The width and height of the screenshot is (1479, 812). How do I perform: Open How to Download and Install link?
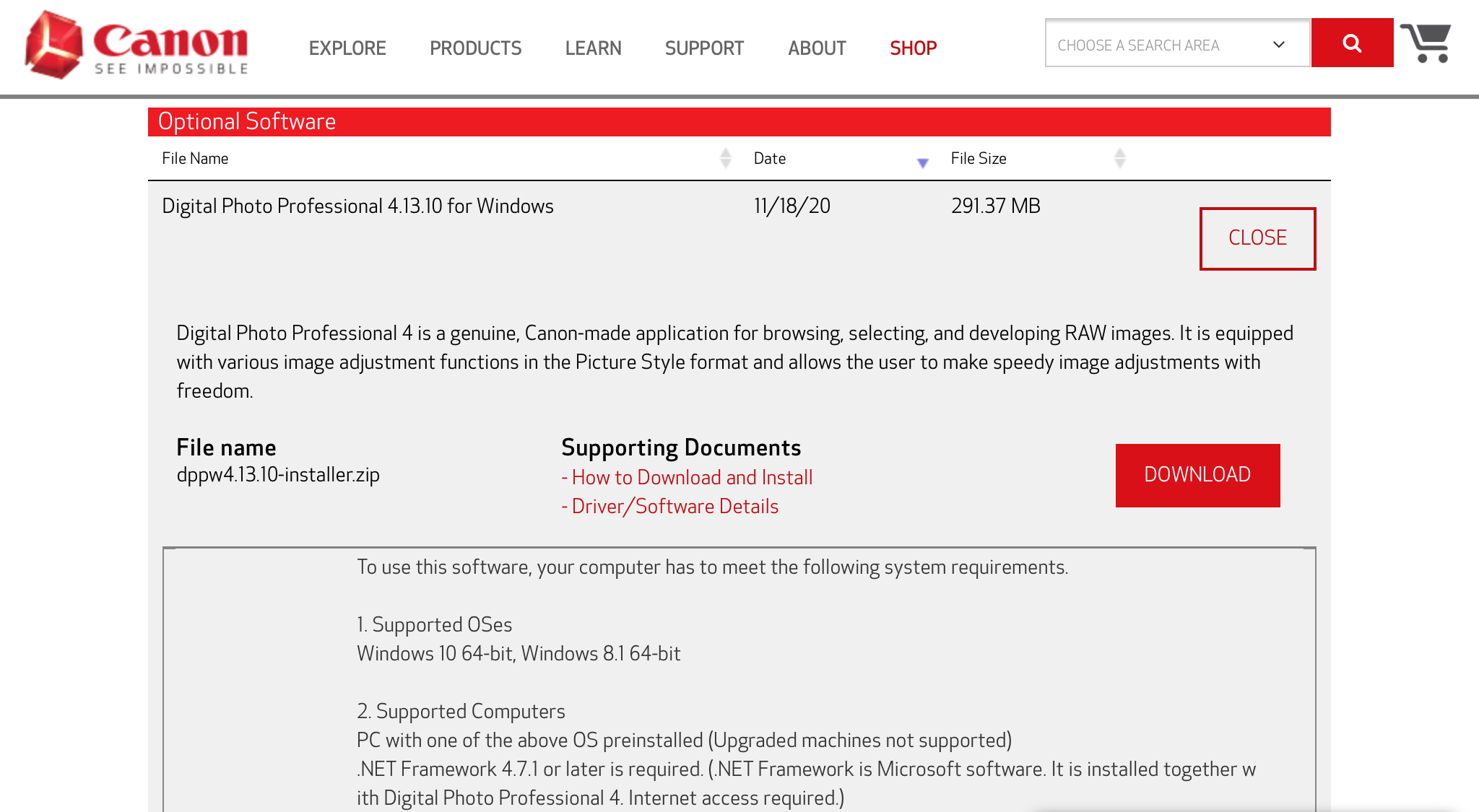tap(691, 478)
